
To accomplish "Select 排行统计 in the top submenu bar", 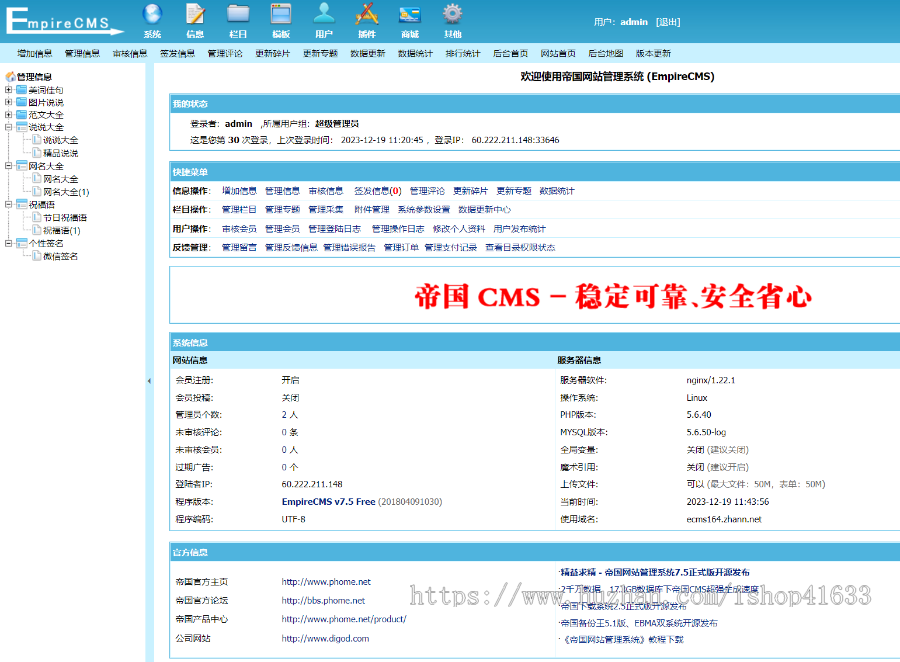I will click(x=463, y=53).
